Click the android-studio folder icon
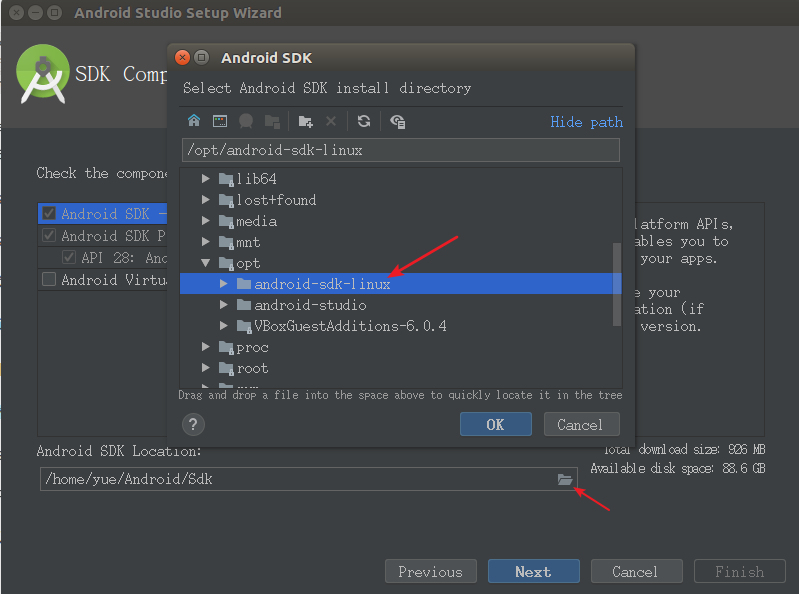799x594 pixels. [x=244, y=305]
